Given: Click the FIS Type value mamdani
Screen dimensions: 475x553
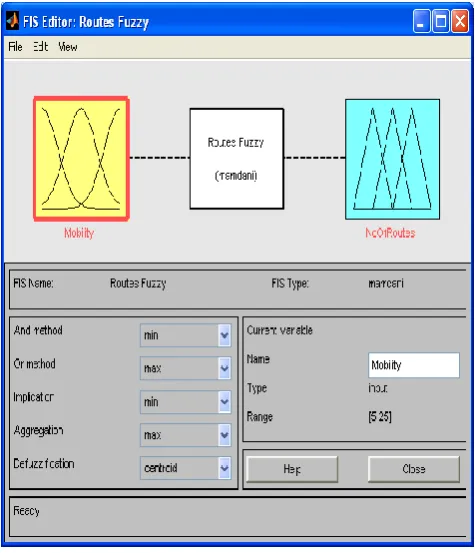Looking at the screenshot, I should pyautogui.click(x=386, y=283).
